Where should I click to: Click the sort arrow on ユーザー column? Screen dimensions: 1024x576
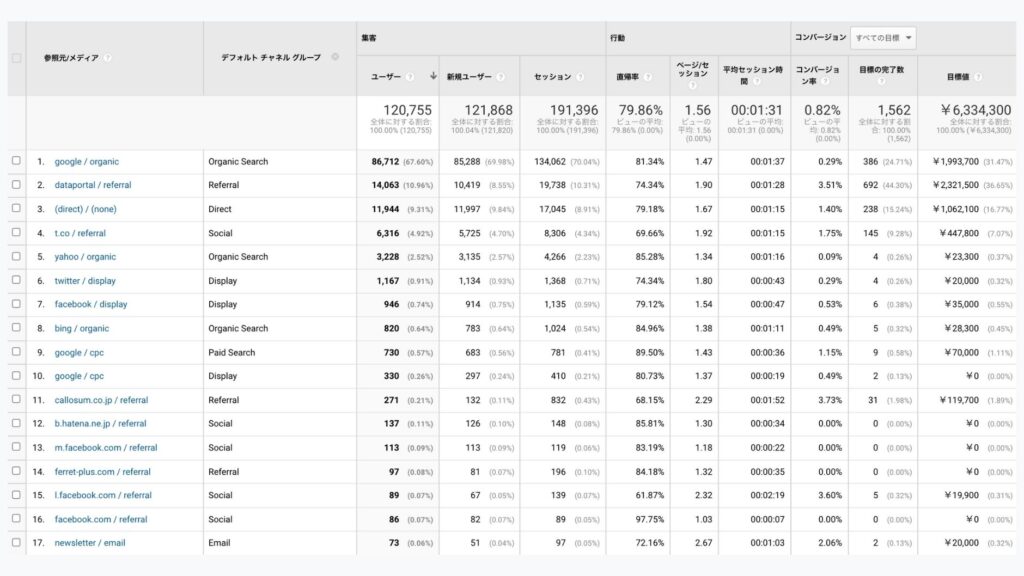coord(433,76)
